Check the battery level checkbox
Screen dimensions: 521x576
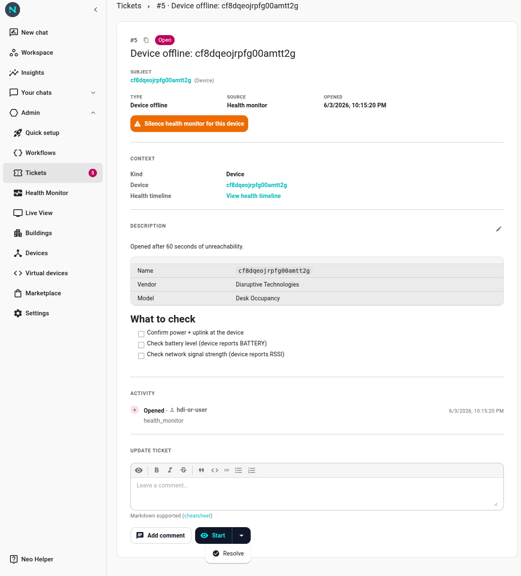[x=141, y=345]
